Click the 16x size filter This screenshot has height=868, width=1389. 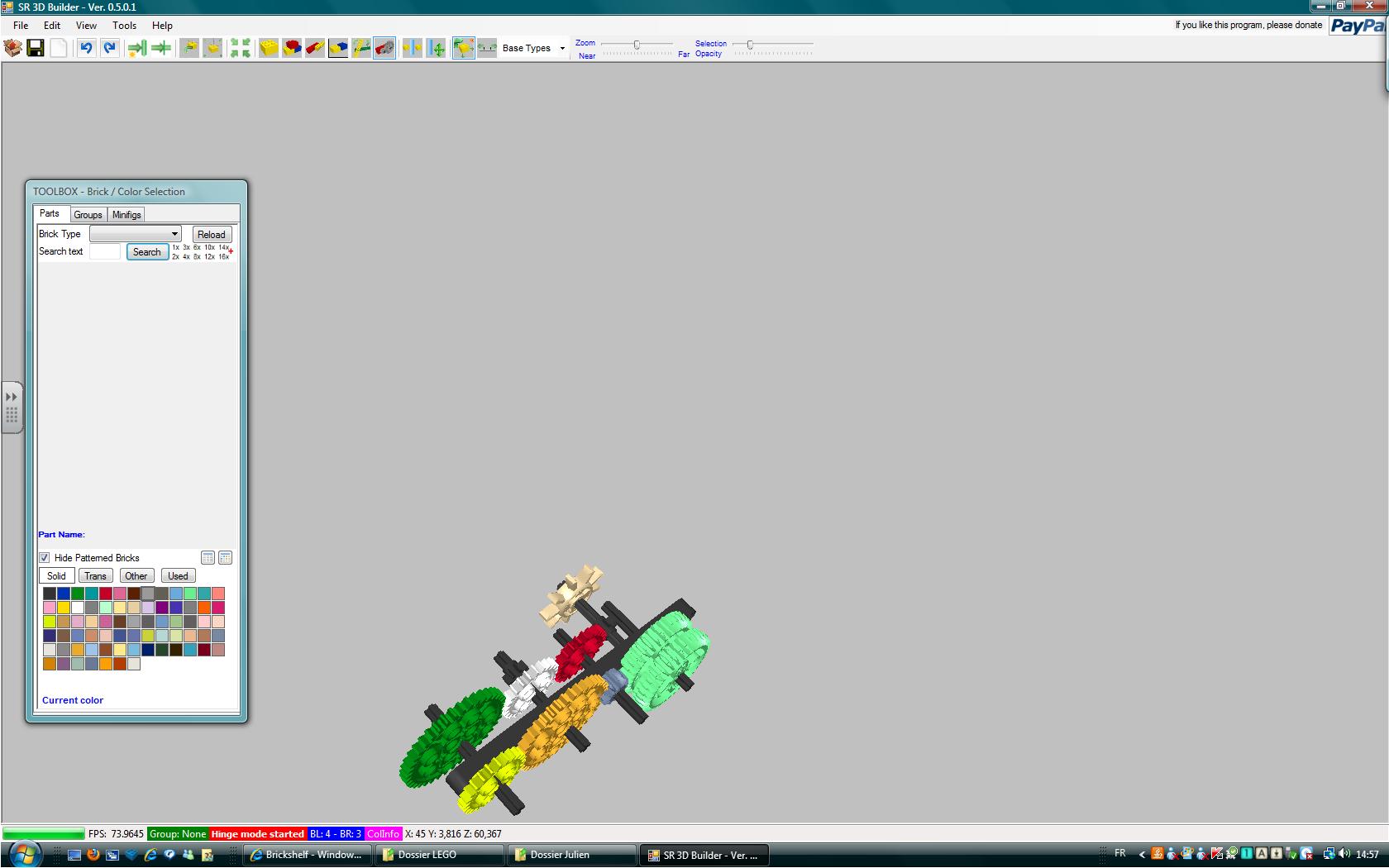pos(223,256)
